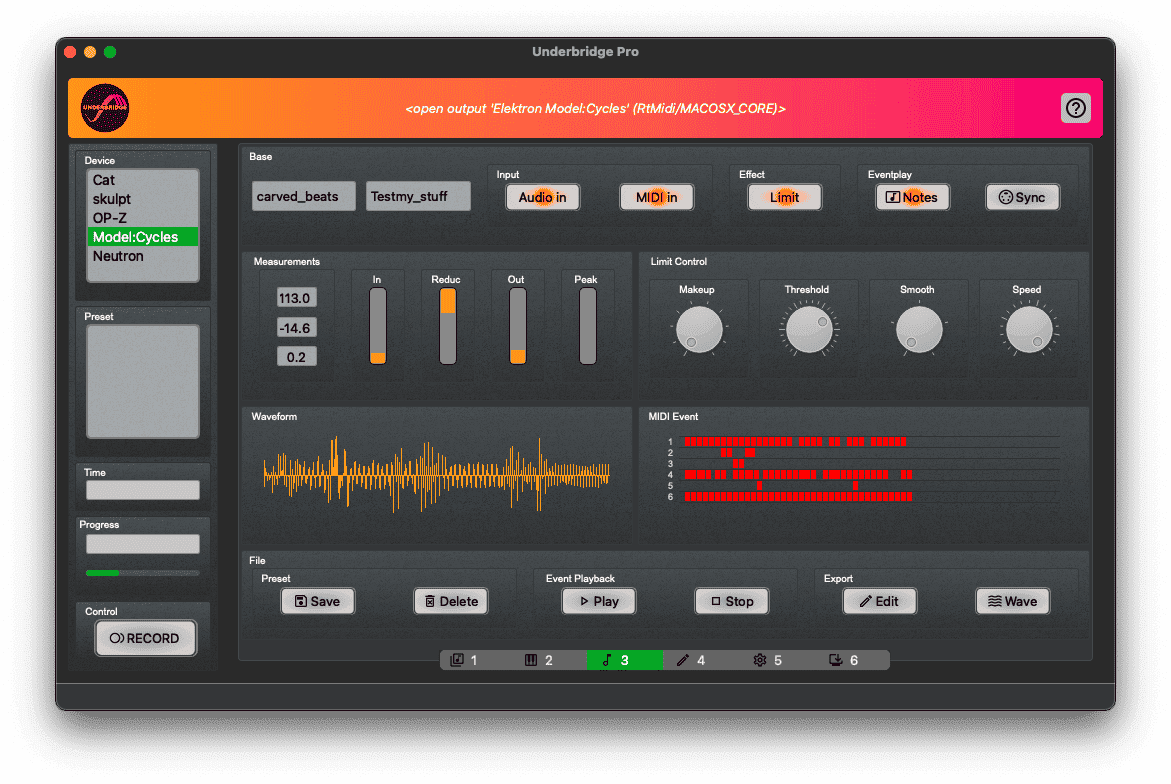Viewport: 1171px width, 784px height.
Task: Delete the preset with Delete button
Action: tap(451, 601)
